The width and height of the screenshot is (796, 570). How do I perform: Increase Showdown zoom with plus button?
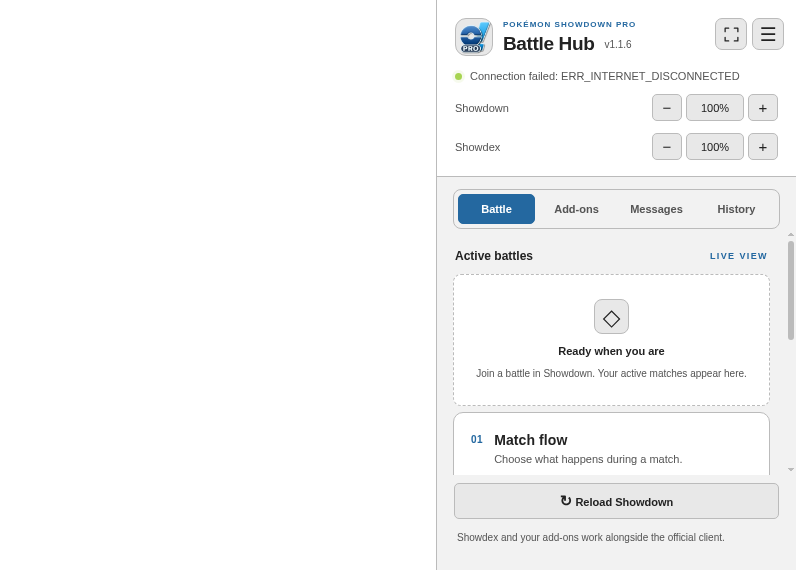coord(763,108)
